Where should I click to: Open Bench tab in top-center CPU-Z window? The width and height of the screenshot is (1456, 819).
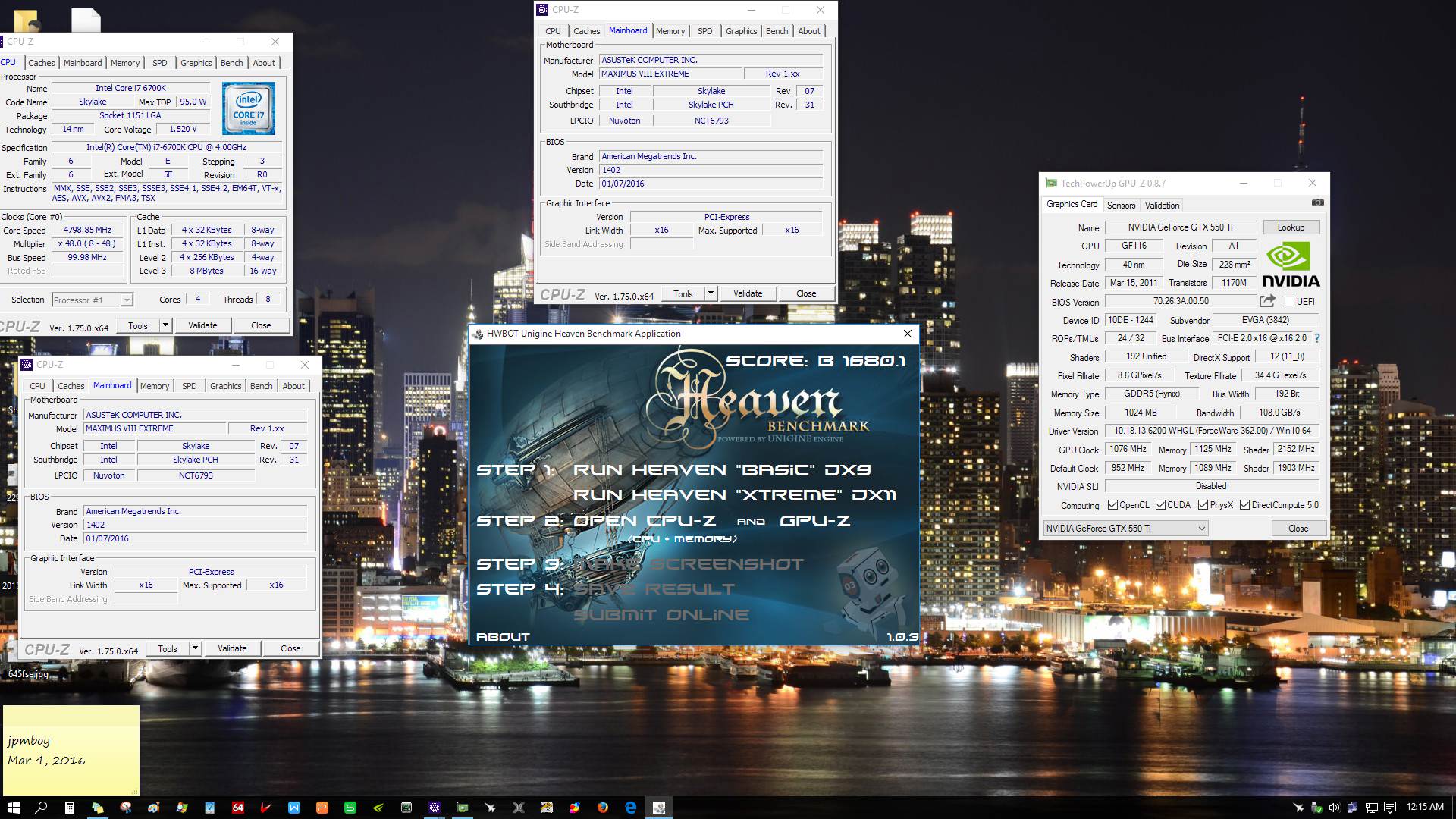coord(777,31)
